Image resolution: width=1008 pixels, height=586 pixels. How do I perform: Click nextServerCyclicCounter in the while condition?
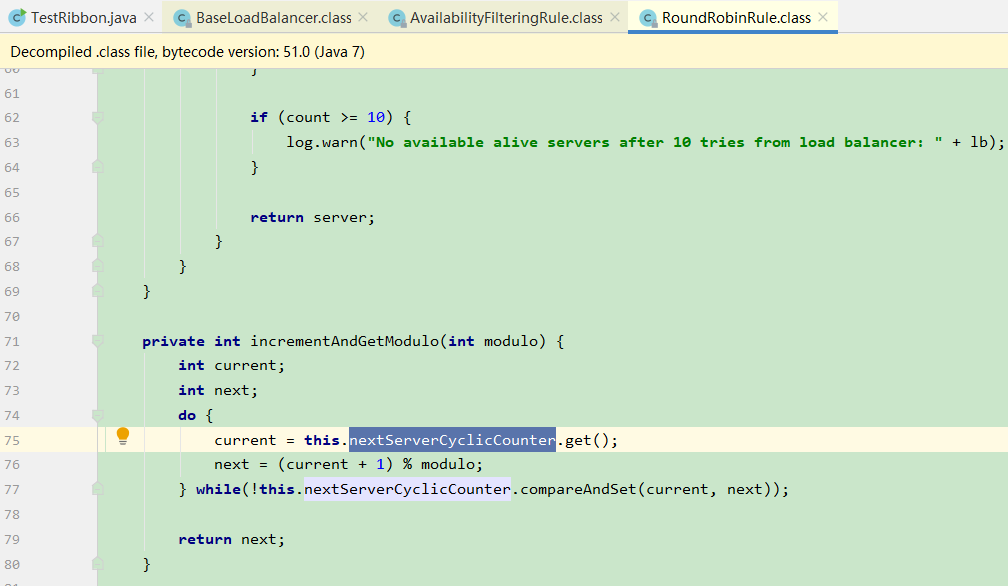point(408,489)
